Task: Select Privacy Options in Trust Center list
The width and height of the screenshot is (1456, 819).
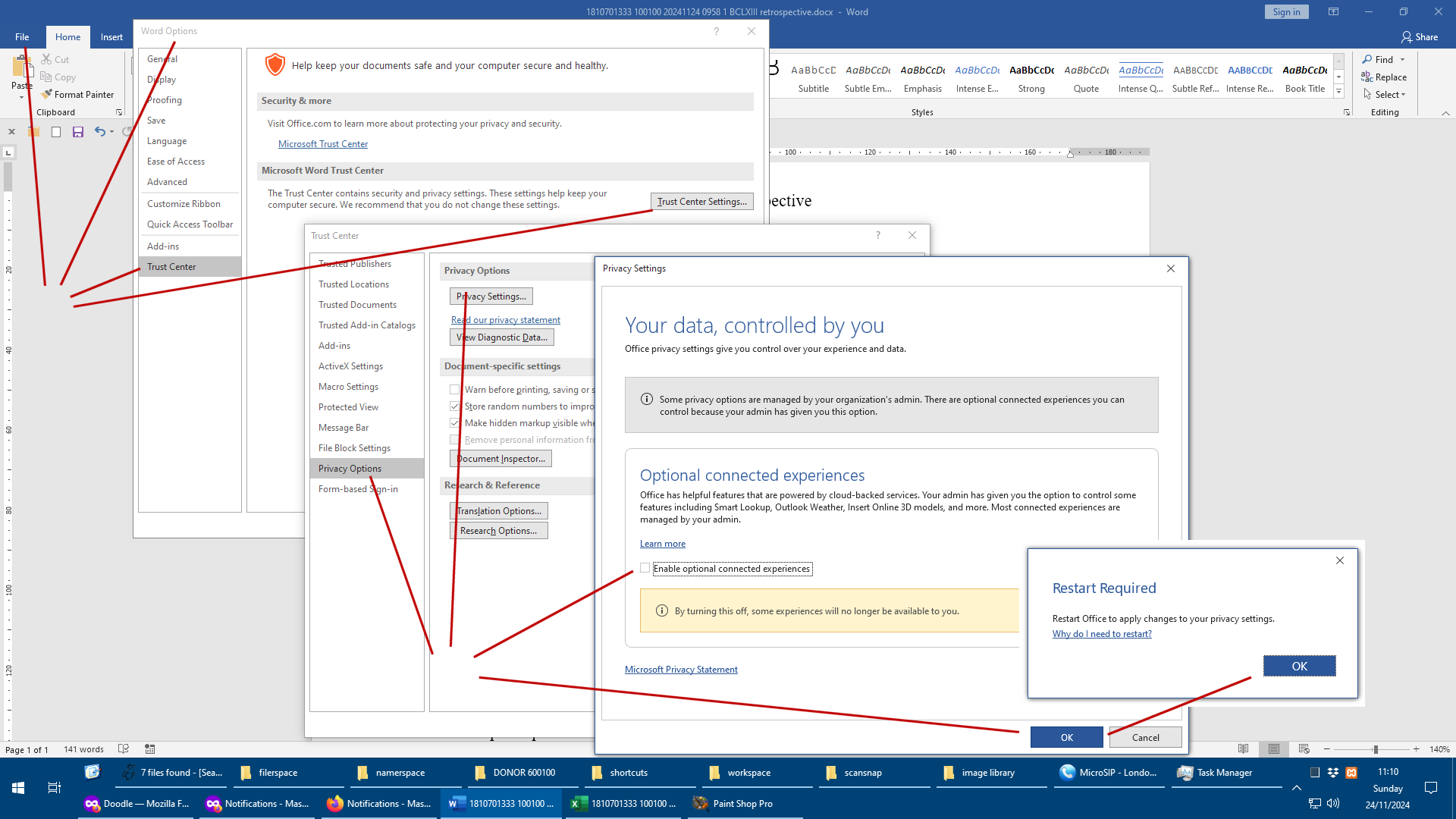Action: coord(367,469)
